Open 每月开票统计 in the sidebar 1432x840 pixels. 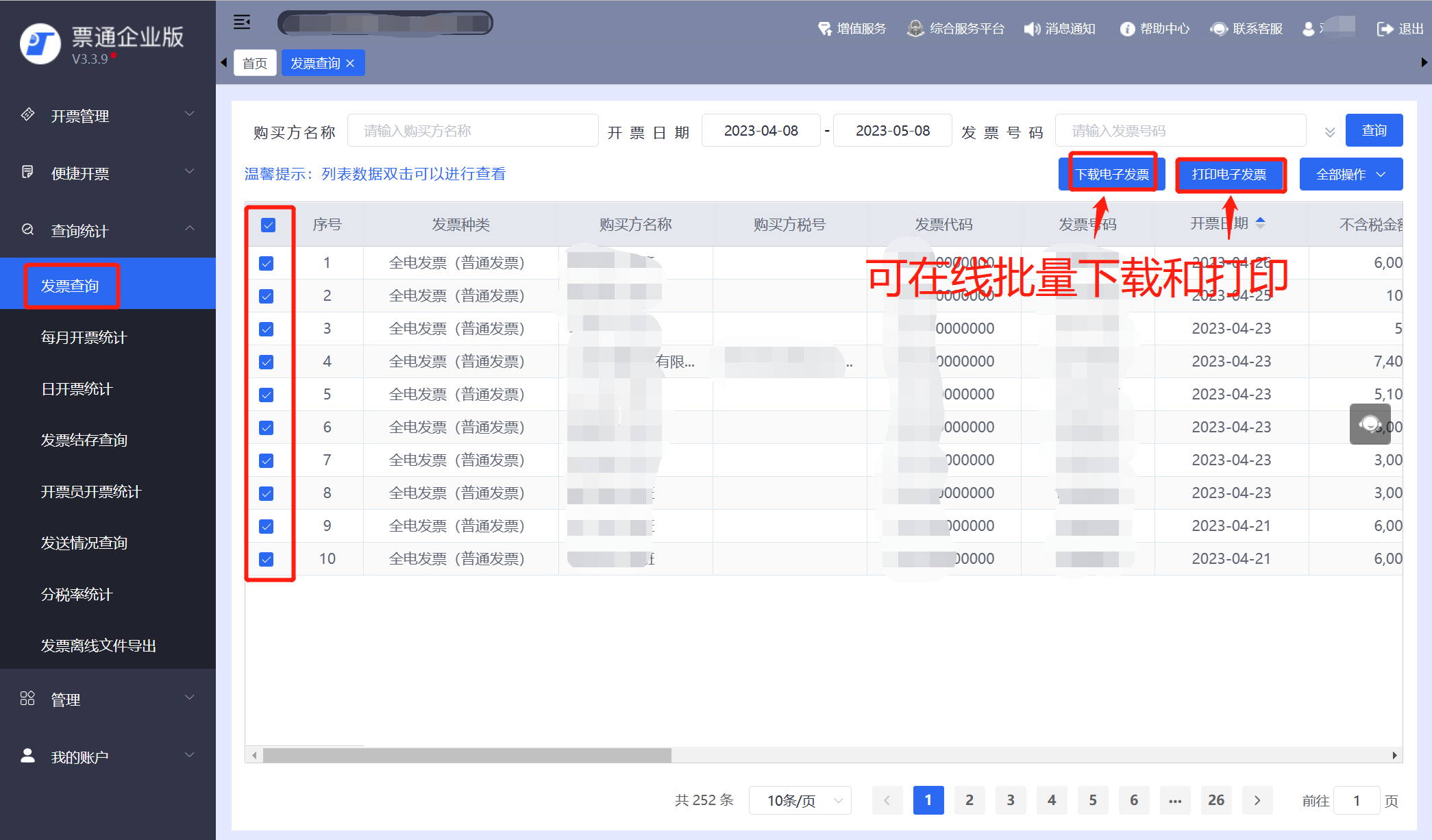(108, 337)
